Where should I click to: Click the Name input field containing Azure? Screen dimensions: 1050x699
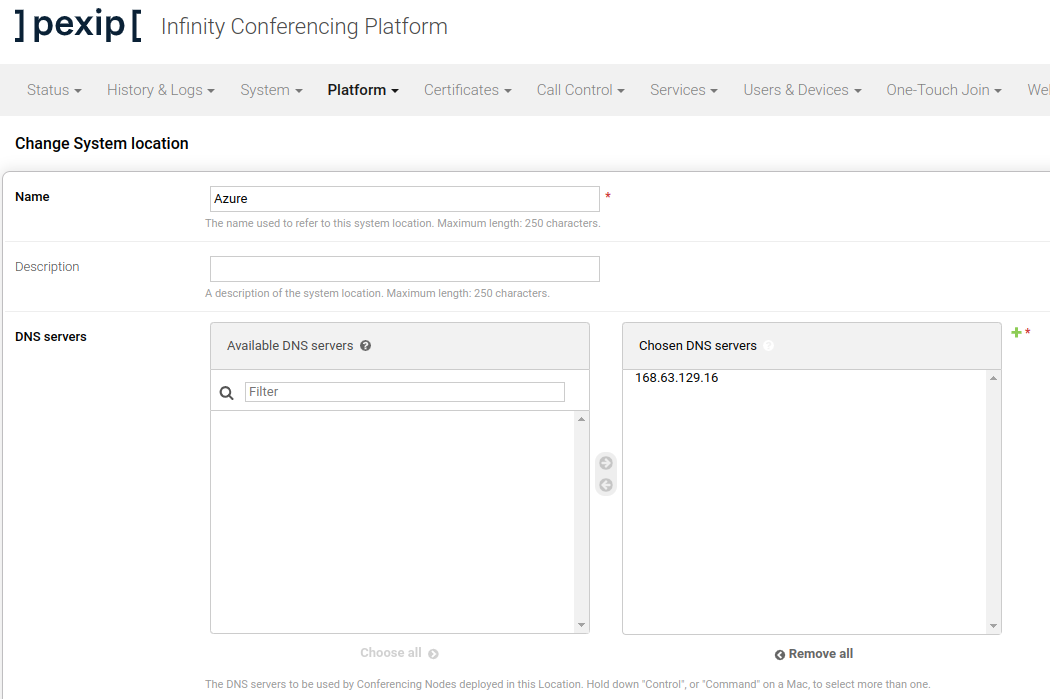click(x=404, y=199)
